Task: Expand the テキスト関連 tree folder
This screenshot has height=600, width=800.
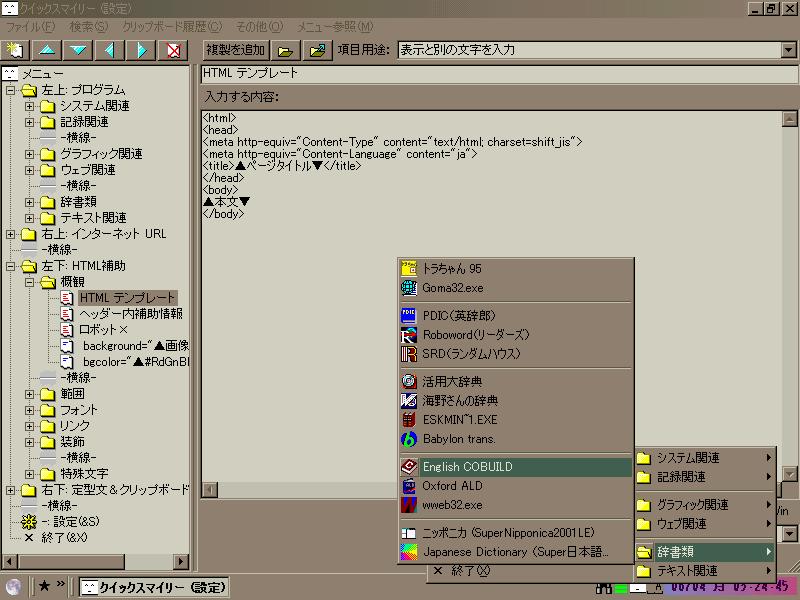Action: coord(30,218)
